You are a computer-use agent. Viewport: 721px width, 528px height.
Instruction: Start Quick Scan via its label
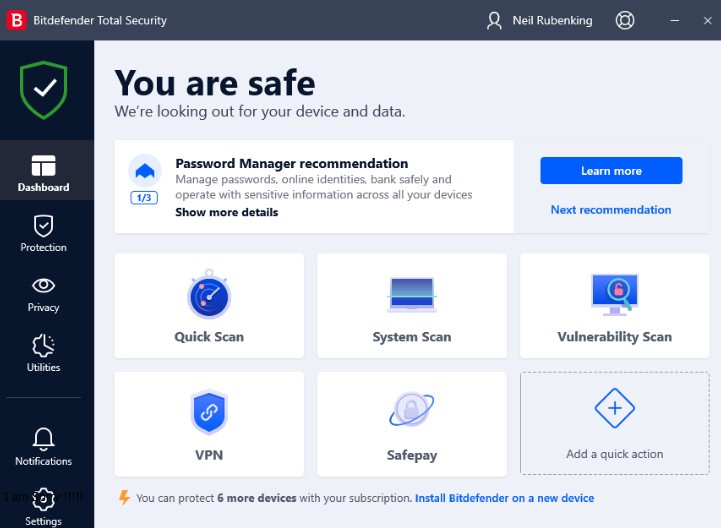pos(209,337)
